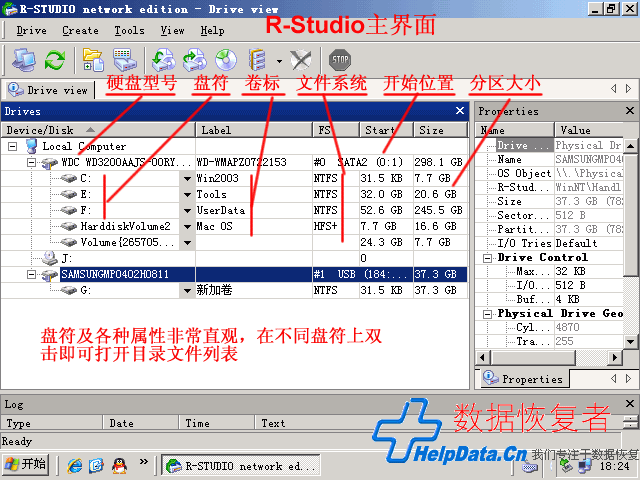Click the I/O Tries Default property row

549,243
